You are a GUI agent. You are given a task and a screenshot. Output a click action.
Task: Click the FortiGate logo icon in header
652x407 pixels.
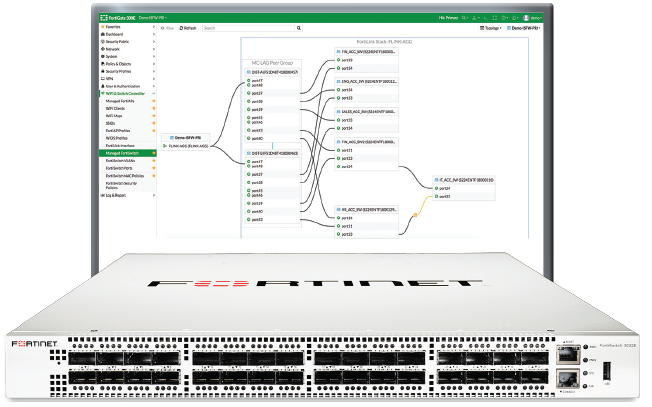(104, 18)
